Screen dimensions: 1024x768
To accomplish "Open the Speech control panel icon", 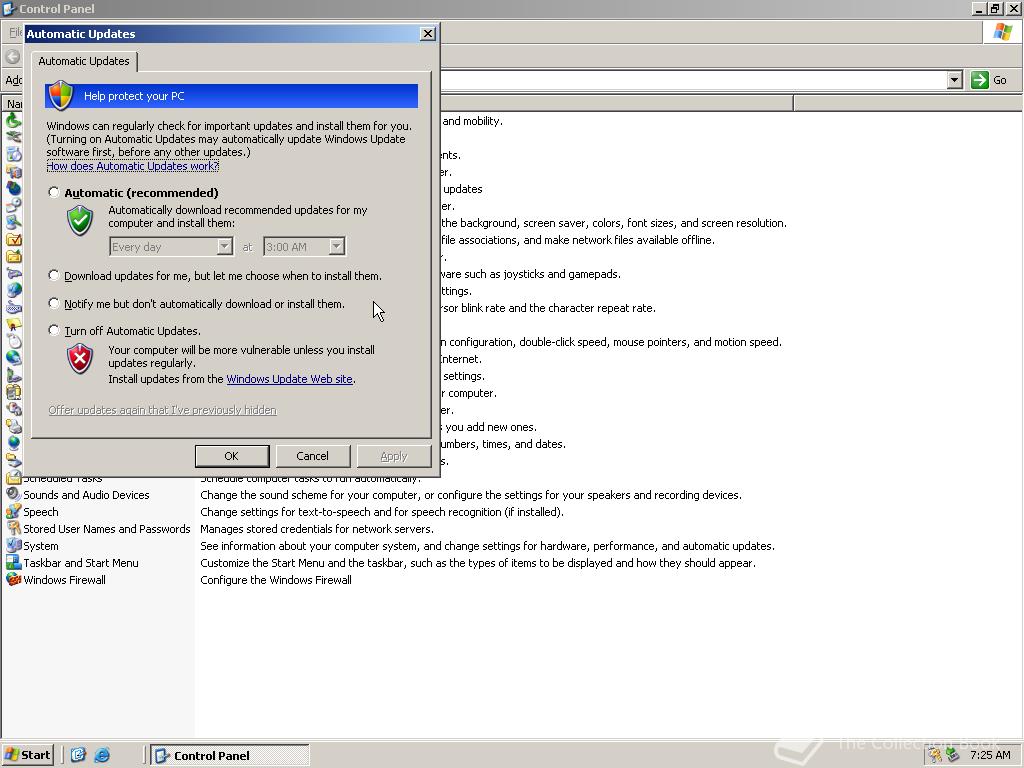I will coord(13,511).
